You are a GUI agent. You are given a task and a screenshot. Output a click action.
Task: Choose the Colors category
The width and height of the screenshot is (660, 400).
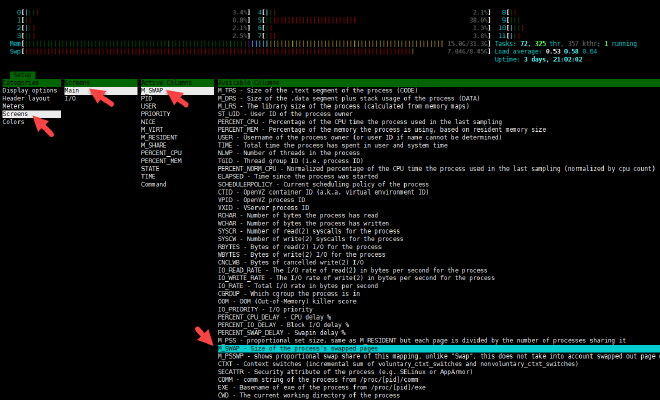click(x=14, y=122)
